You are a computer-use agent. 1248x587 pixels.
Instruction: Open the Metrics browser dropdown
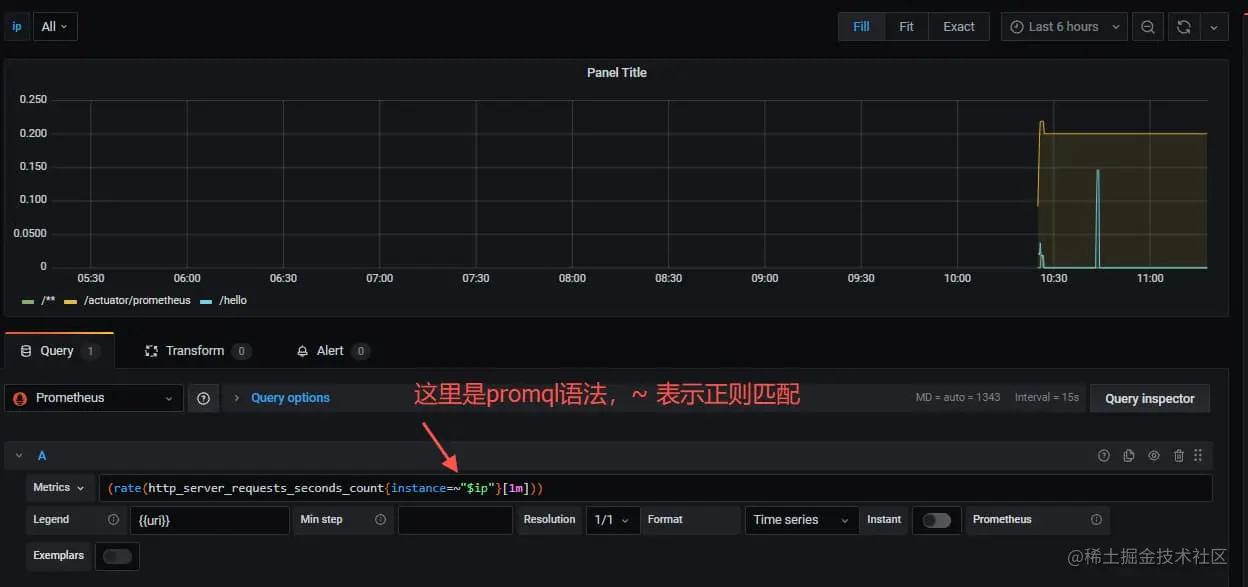tap(60, 488)
